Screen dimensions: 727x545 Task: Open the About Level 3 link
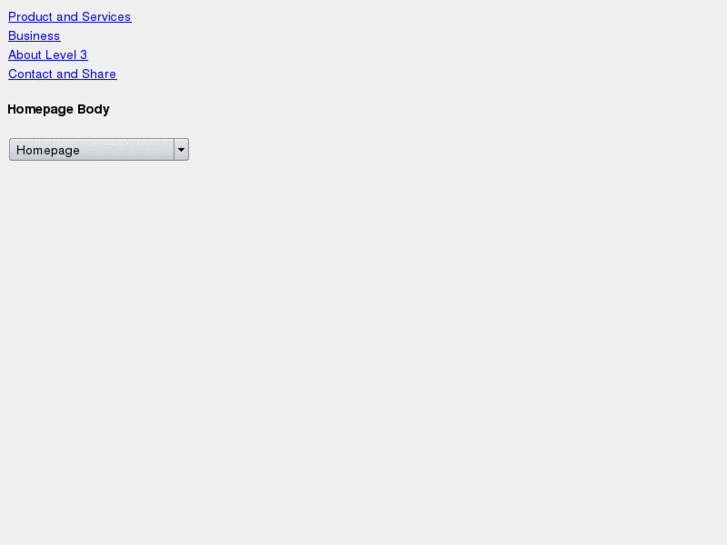(x=48, y=55)
